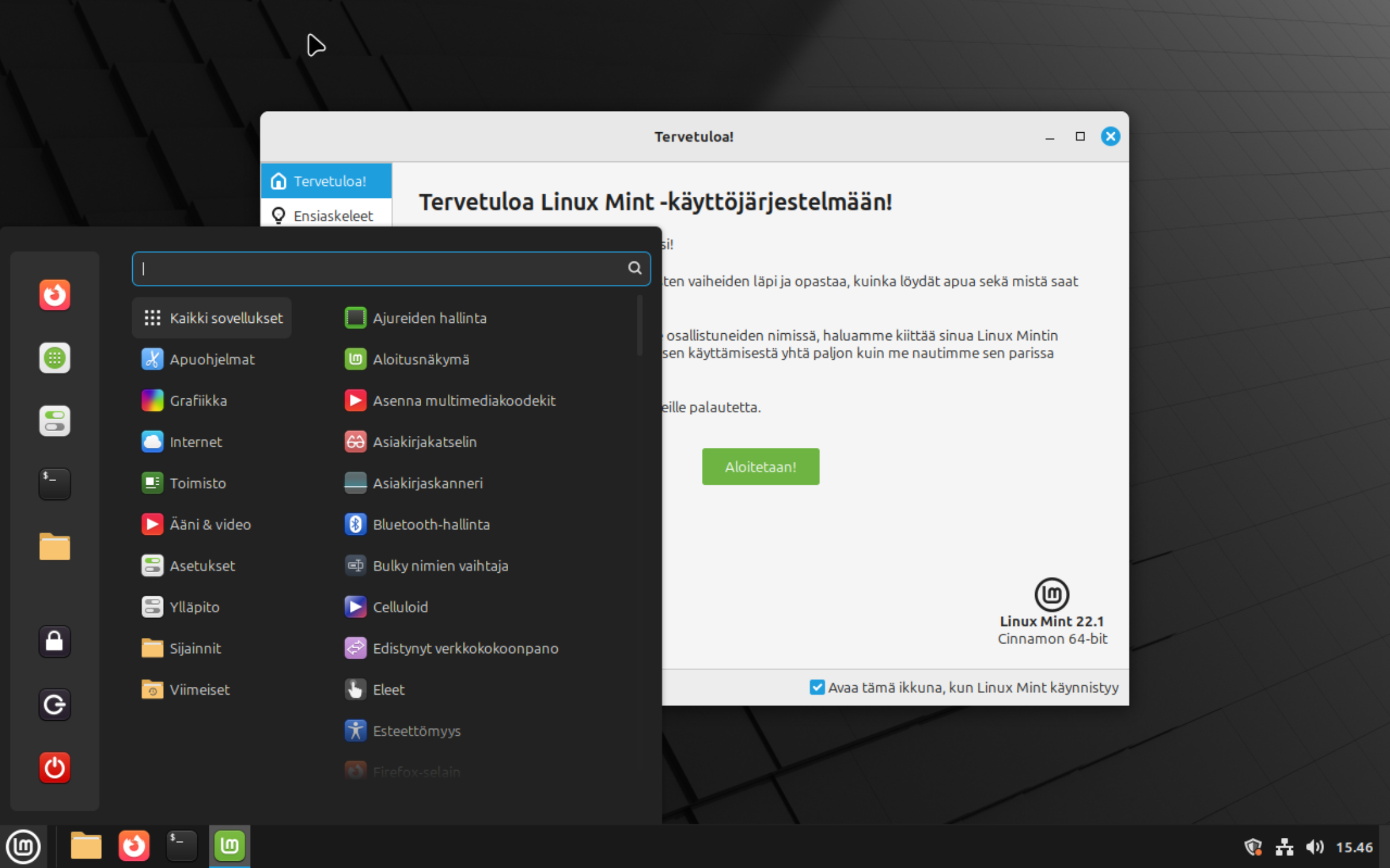The height and width of the screenshot is (868, 1390).
Task: Open Firefox from the menu favorites sidebar
Action: pyautogui.click(x=54, y=295)
